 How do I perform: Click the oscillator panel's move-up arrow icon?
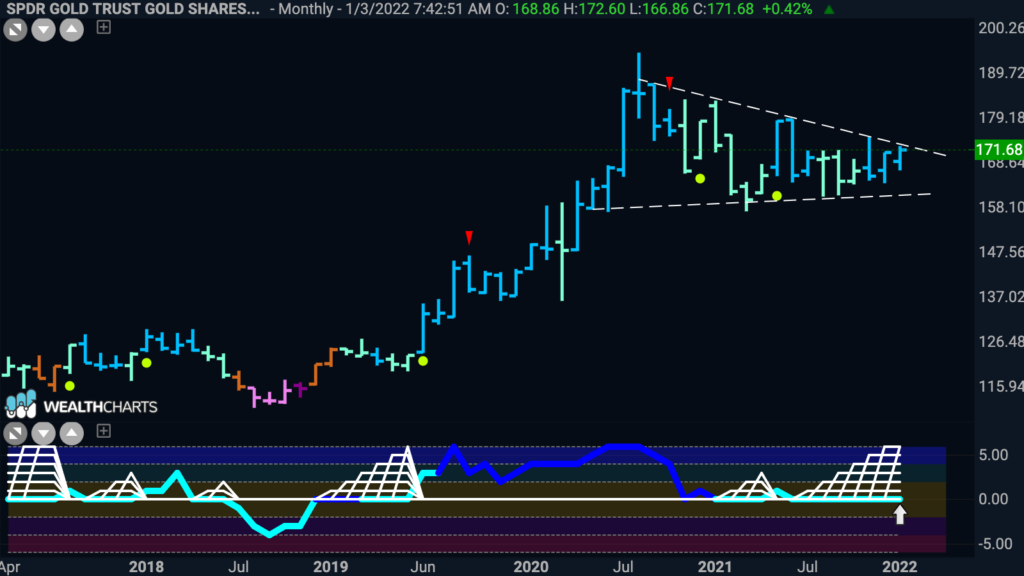pos(72,433)
